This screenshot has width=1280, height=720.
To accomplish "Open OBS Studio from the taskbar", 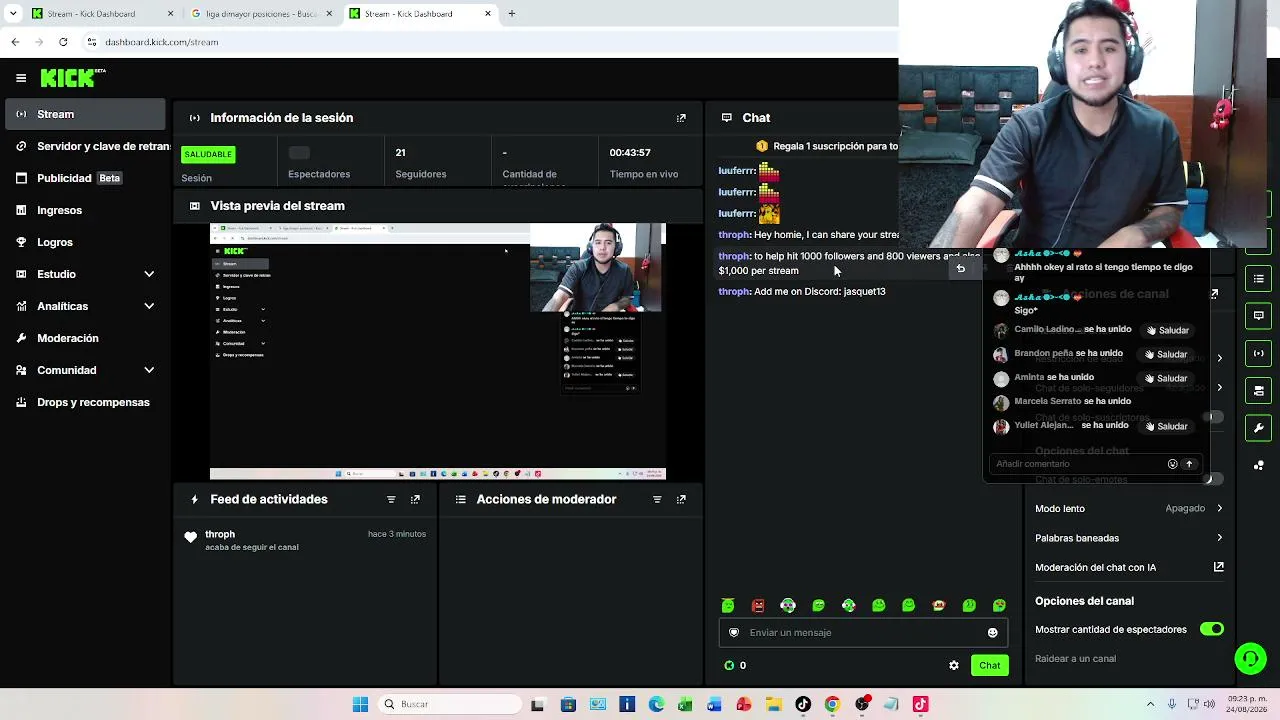I will [862, 704].
